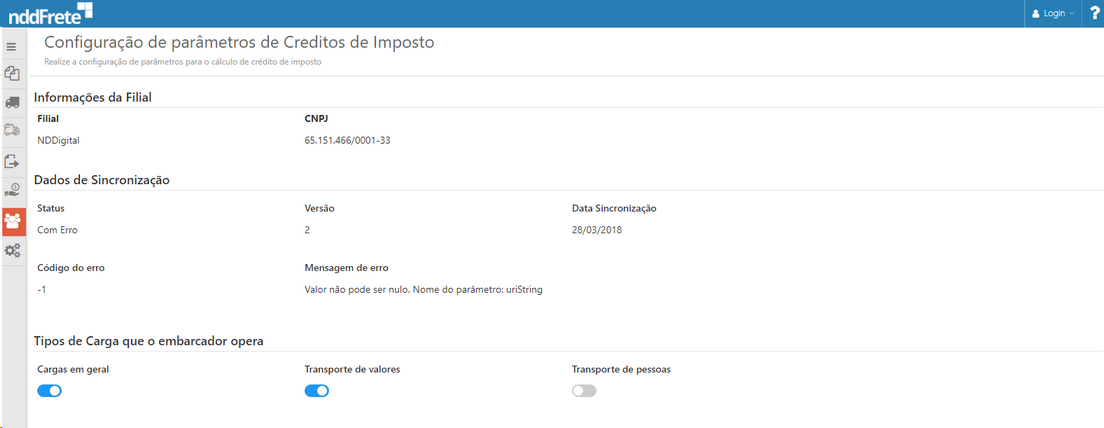Select the dark truck sidebar icon

(11, 102)
